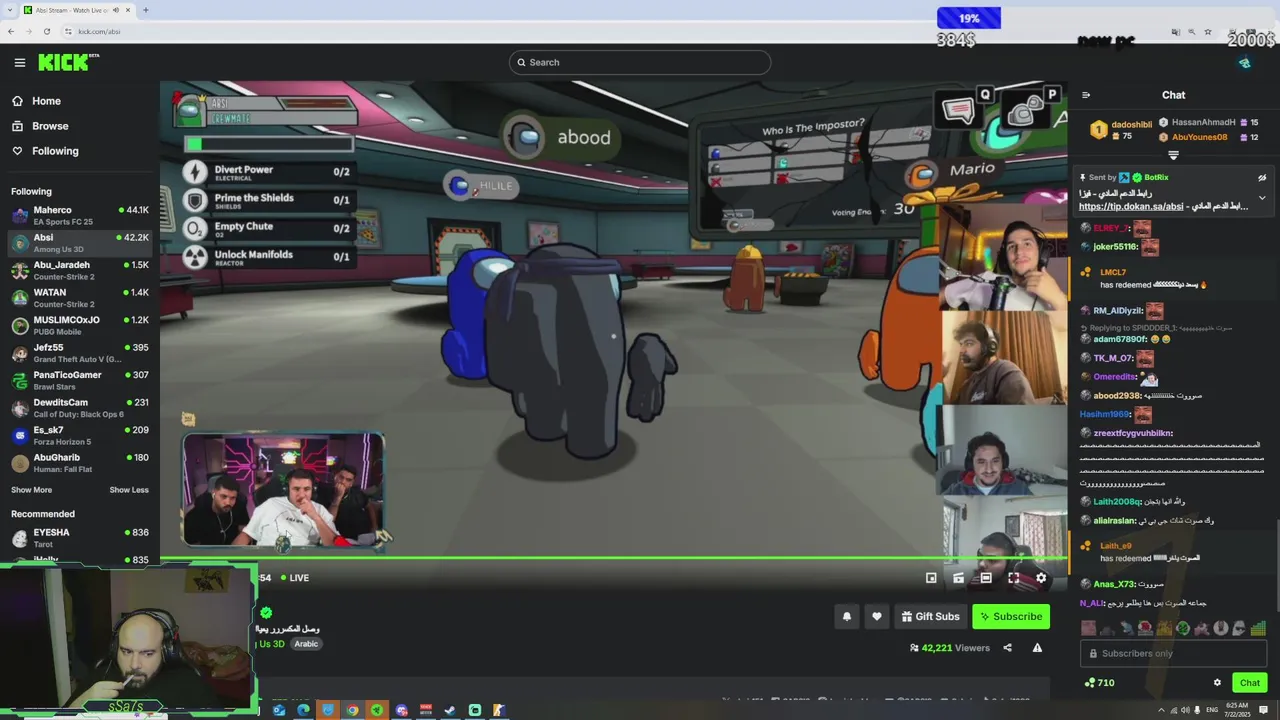Share the stream via share icon
1280x720 pixels.
click(1007, 648)
